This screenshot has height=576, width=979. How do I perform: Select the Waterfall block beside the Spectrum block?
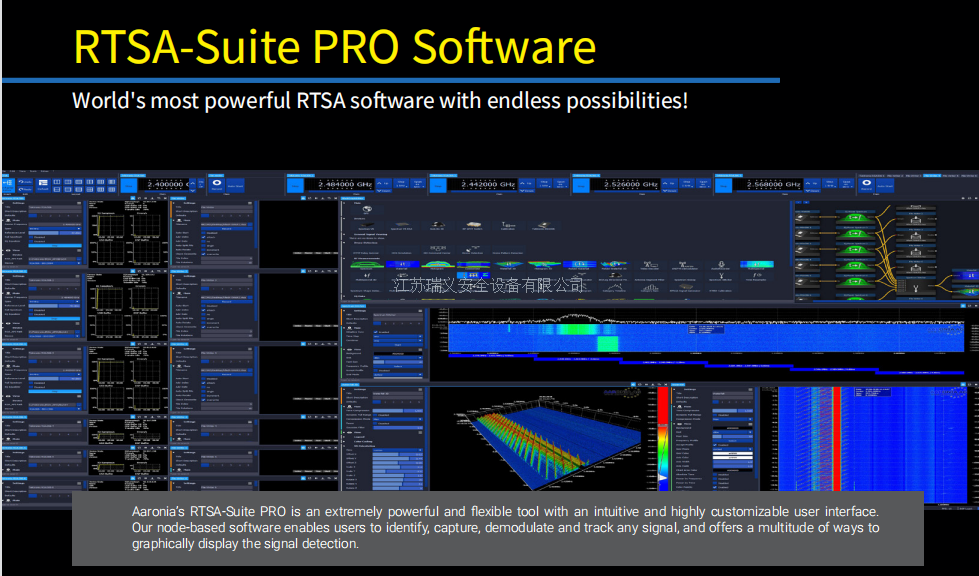401,266
